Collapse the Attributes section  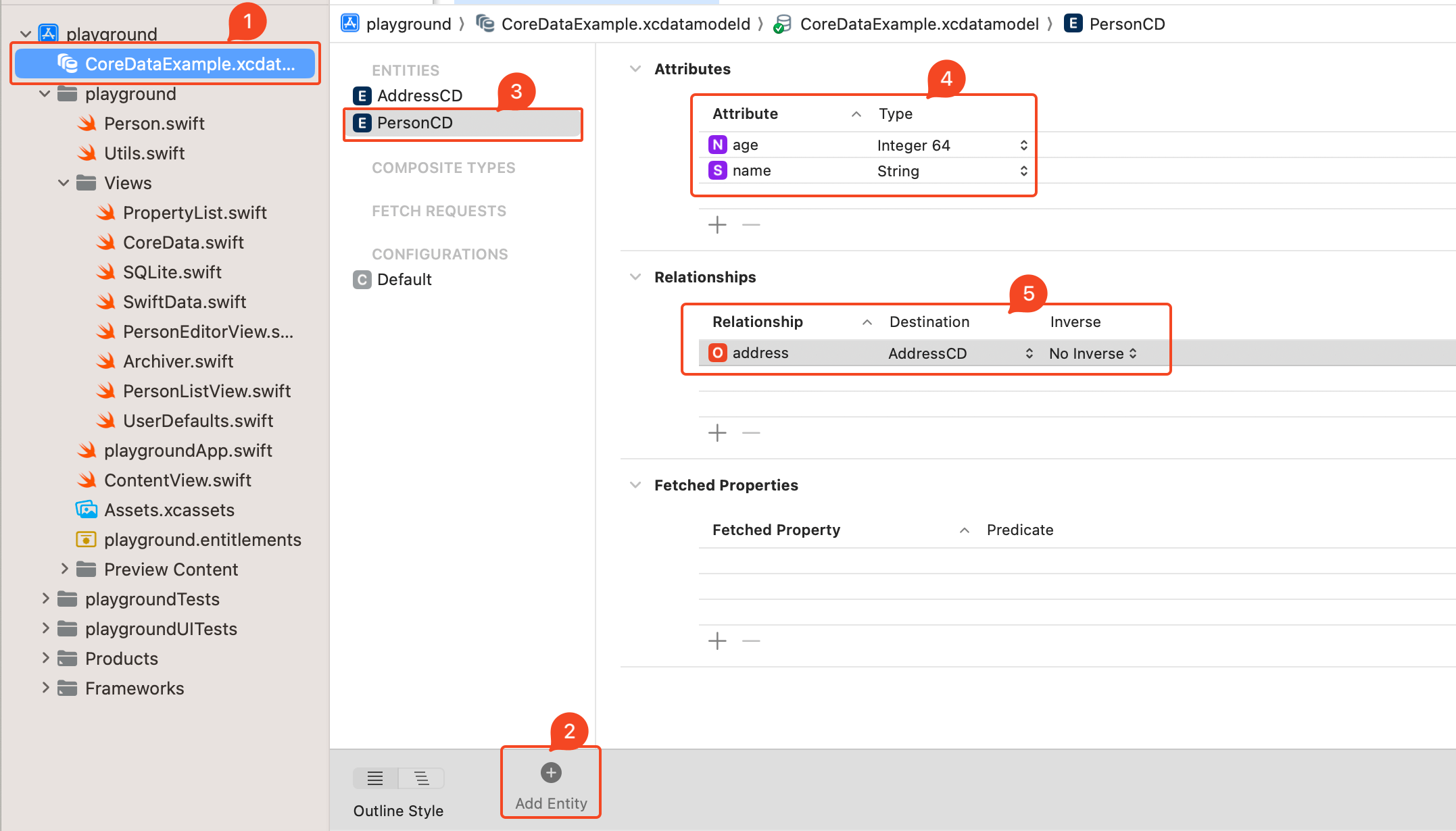(635, 69)
